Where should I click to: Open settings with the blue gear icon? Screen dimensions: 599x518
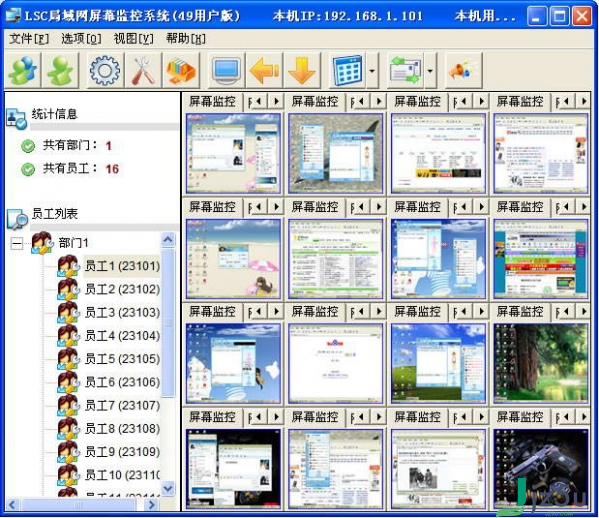[105, 70]
